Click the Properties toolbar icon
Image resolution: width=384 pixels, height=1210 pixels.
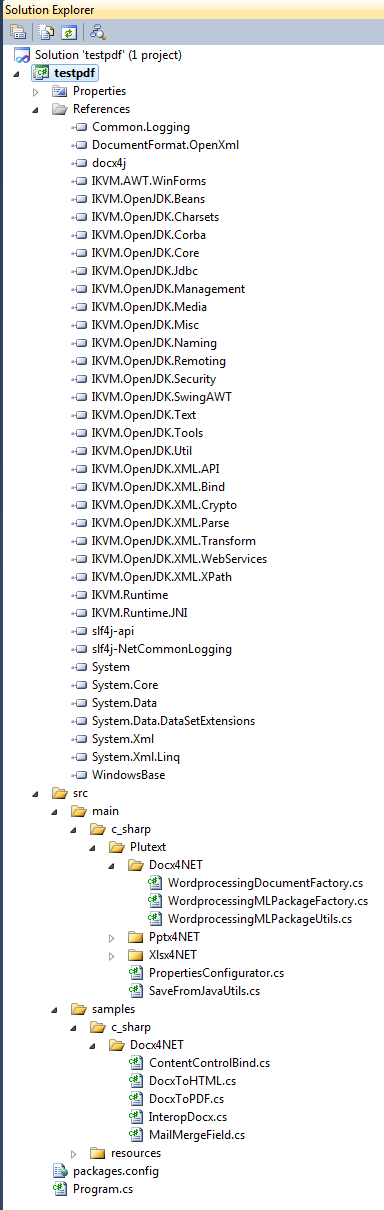pyautogui.click(x=18, y=32)
